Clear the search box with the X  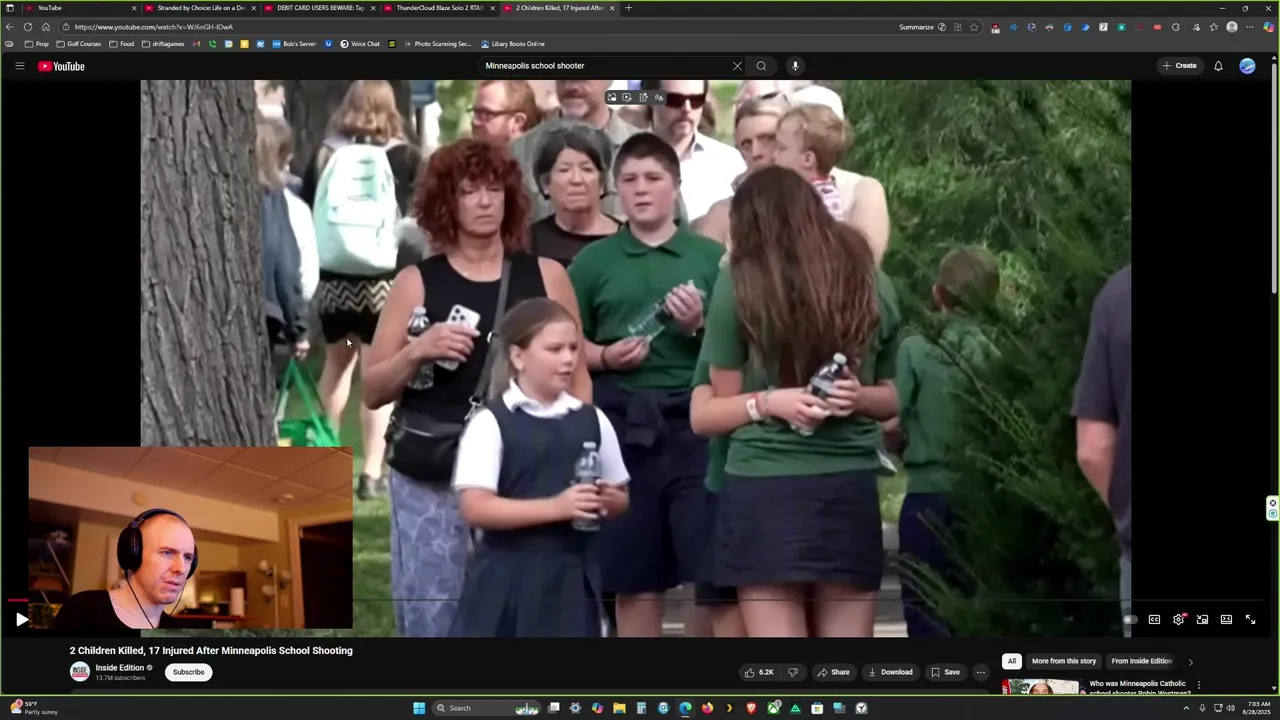[x=737, y=66]
